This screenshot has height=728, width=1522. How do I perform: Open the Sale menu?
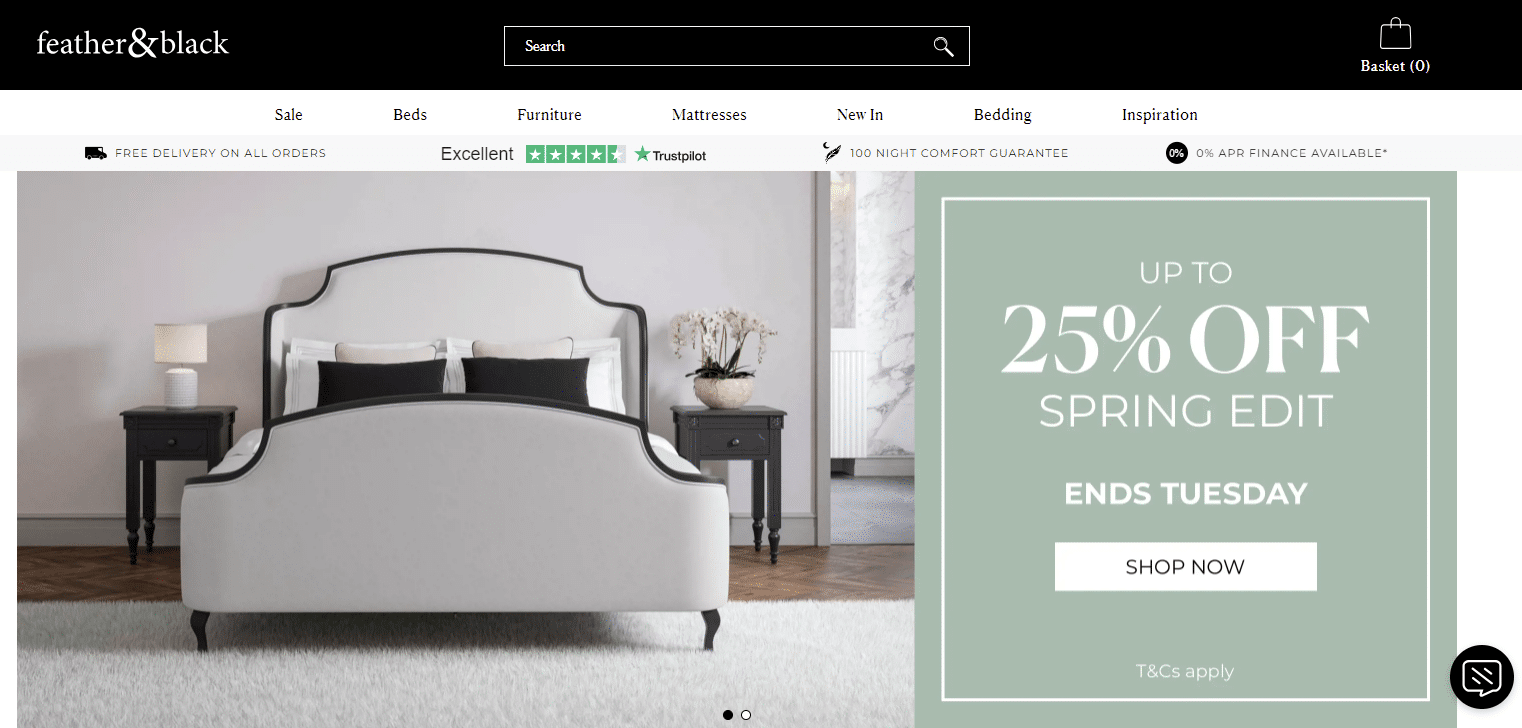click(x=288, y=115)
